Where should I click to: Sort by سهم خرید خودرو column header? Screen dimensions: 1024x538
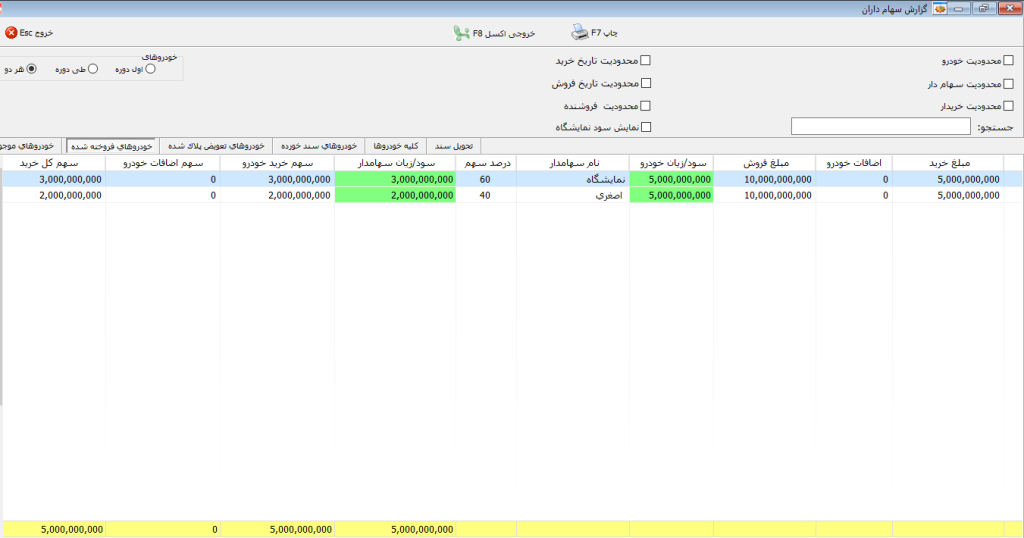click(x=278, y=163)
